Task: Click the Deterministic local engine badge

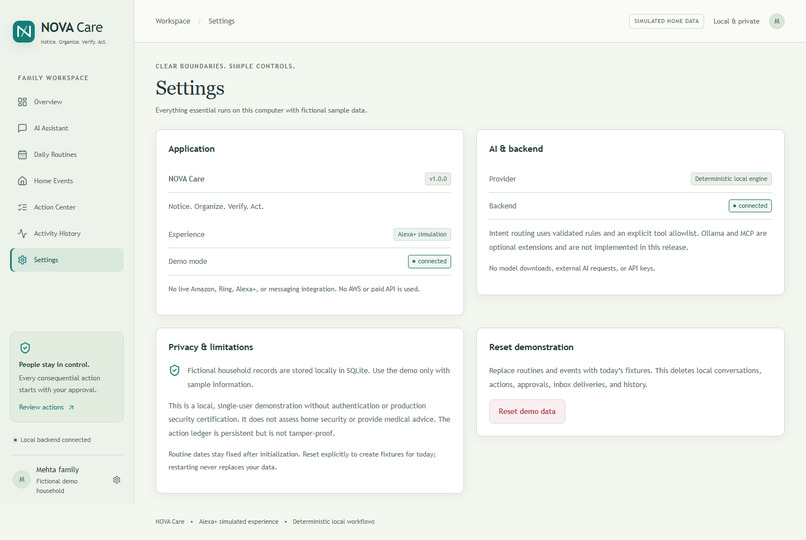Action: point(731,179)
